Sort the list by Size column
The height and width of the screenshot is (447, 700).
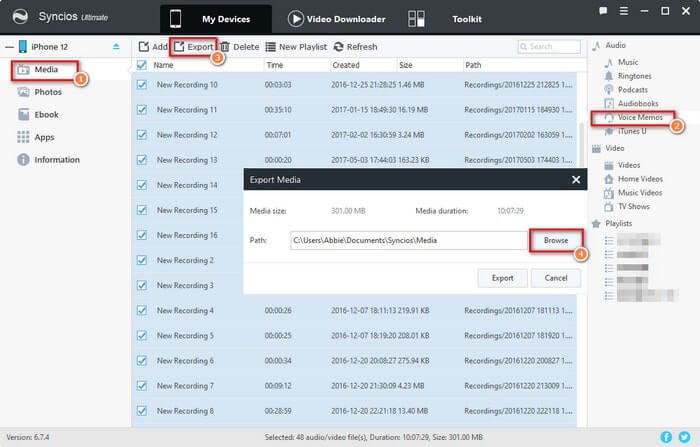coord(405,65)
